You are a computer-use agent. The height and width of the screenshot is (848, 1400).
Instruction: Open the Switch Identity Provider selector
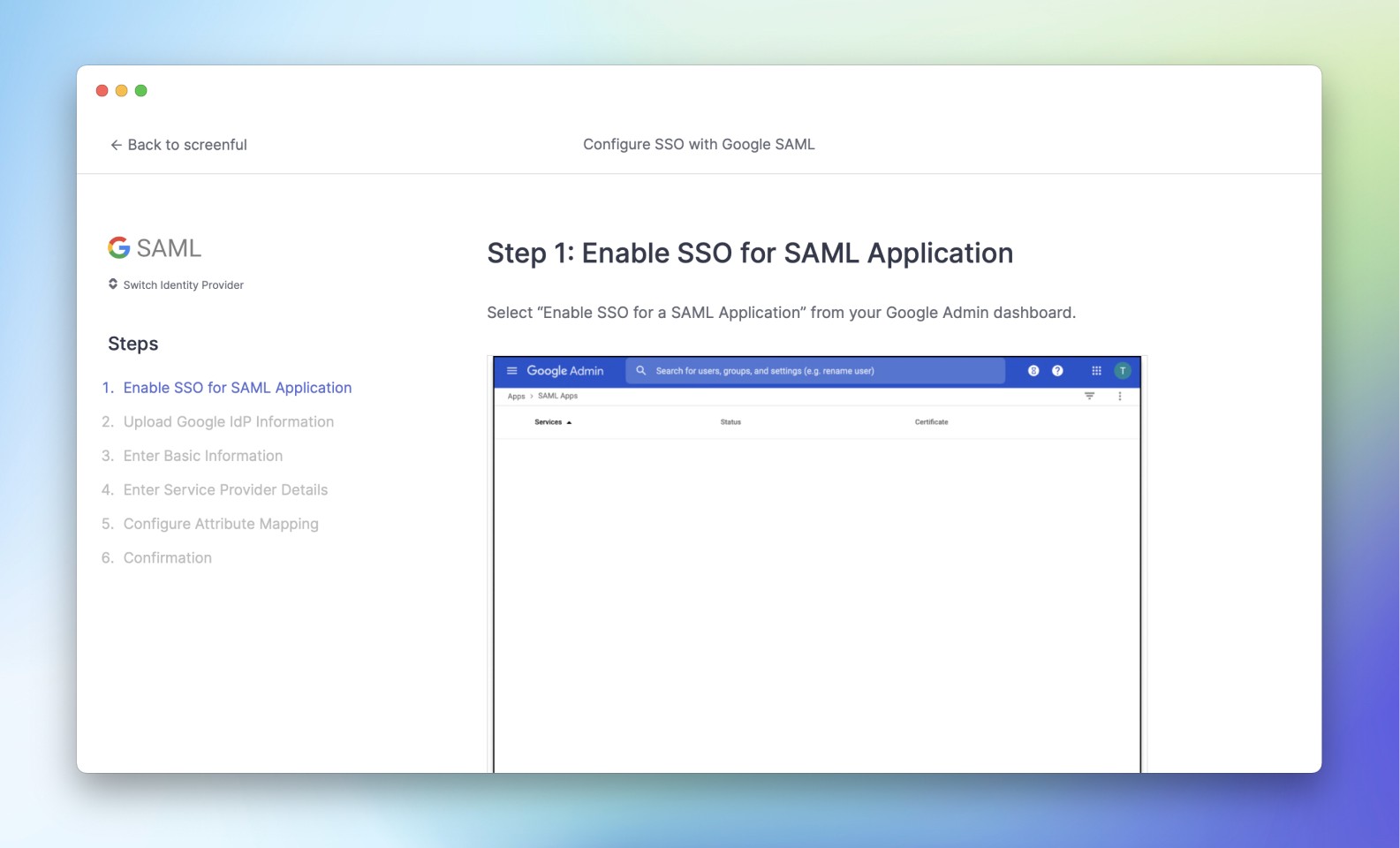(176, 284)
